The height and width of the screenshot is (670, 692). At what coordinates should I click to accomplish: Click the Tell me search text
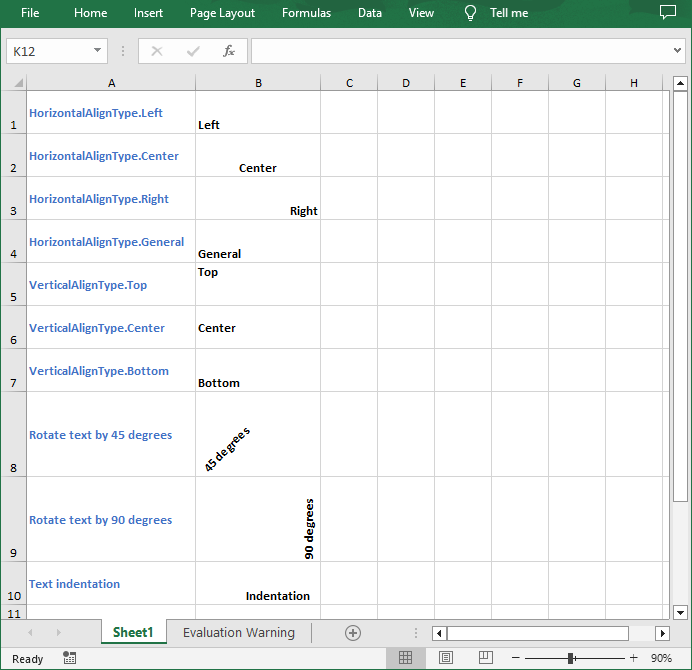[509, 13]
